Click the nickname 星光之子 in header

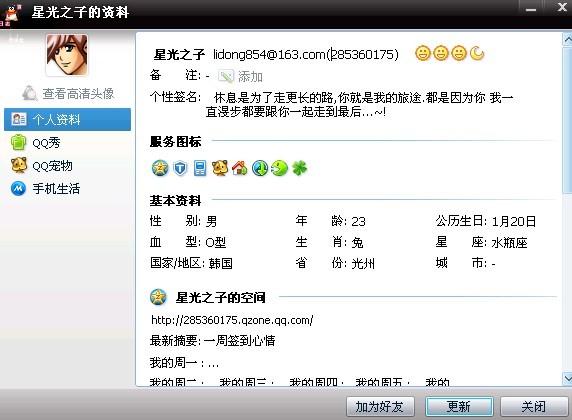[179, 54]
